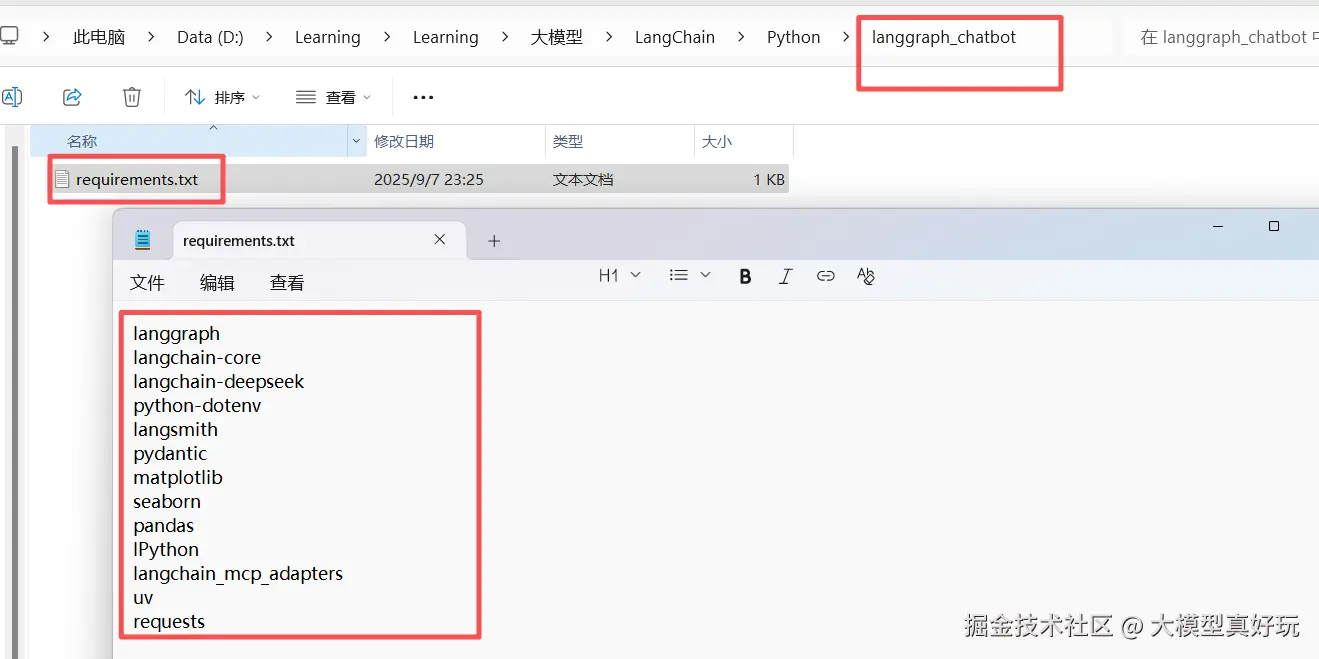
Task: Click the python-dotenv line
Action: (197, 406)
